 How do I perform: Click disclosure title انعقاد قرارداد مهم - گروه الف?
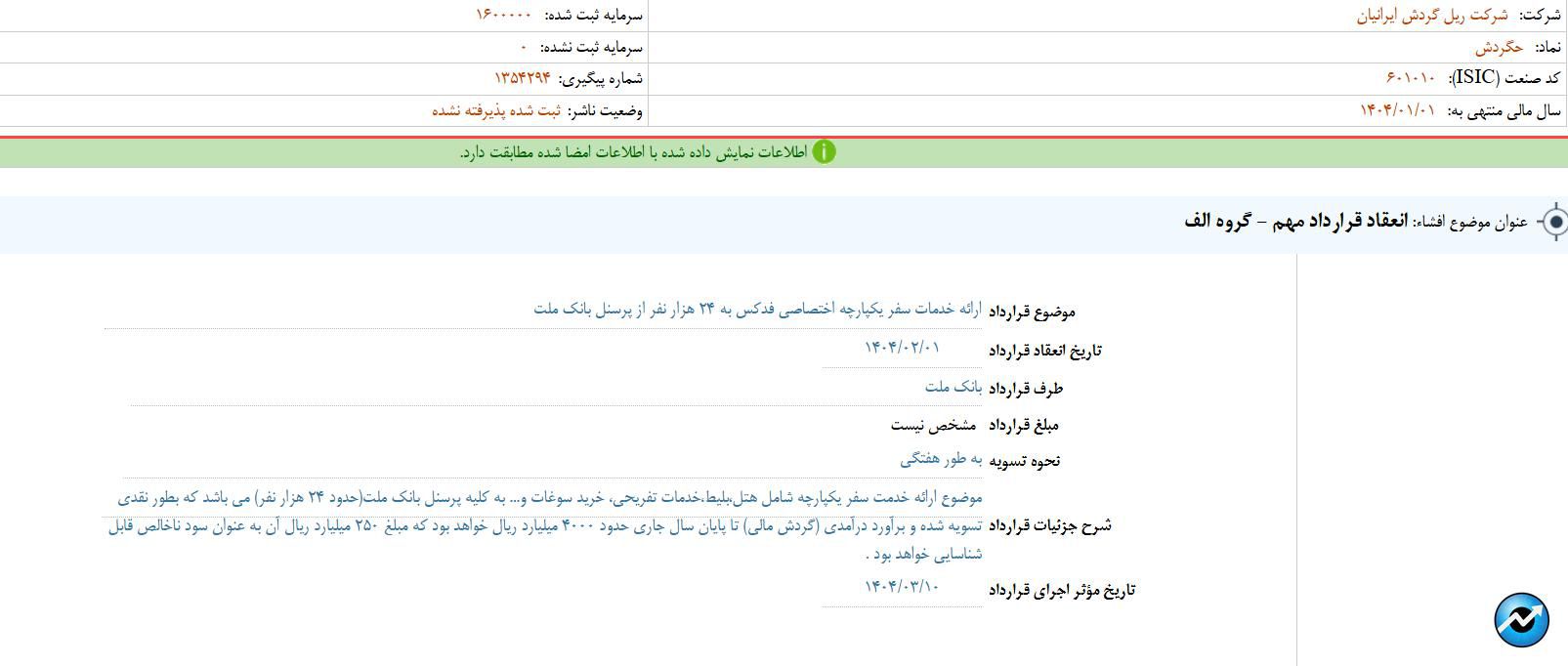point(1295,221)
